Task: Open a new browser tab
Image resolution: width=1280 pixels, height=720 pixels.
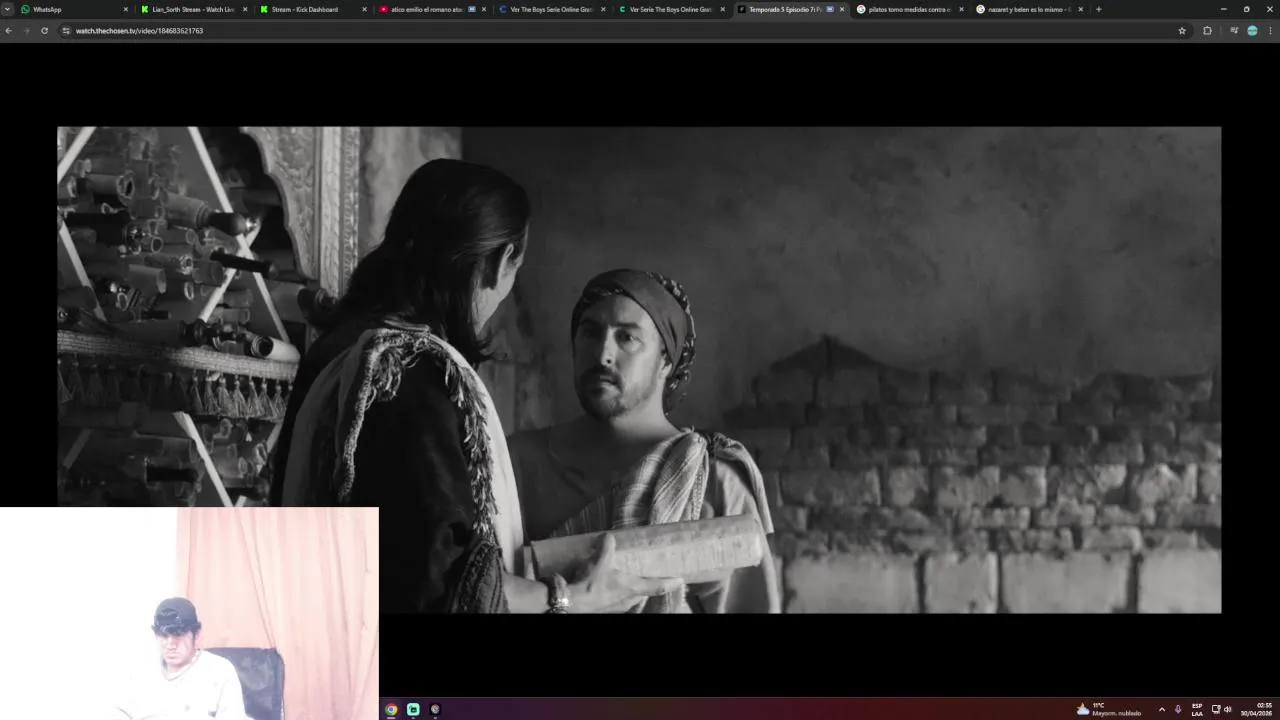Action: (x=1098, y=9)
